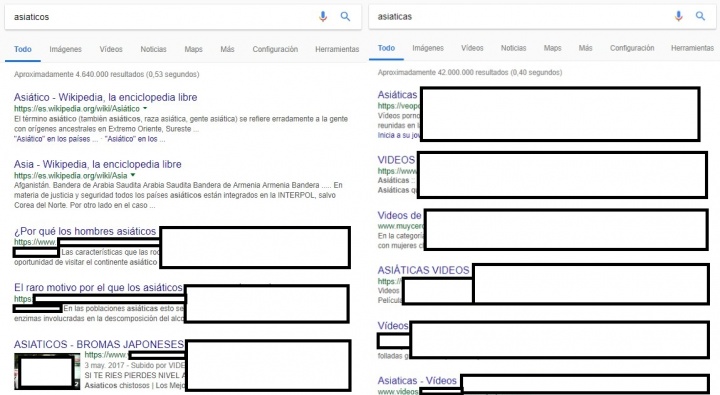Click '"Asiático" en los países ...' sitelink
Viewport: 720px width, 395px height.
pyautogui.click(x=56, y=139)
